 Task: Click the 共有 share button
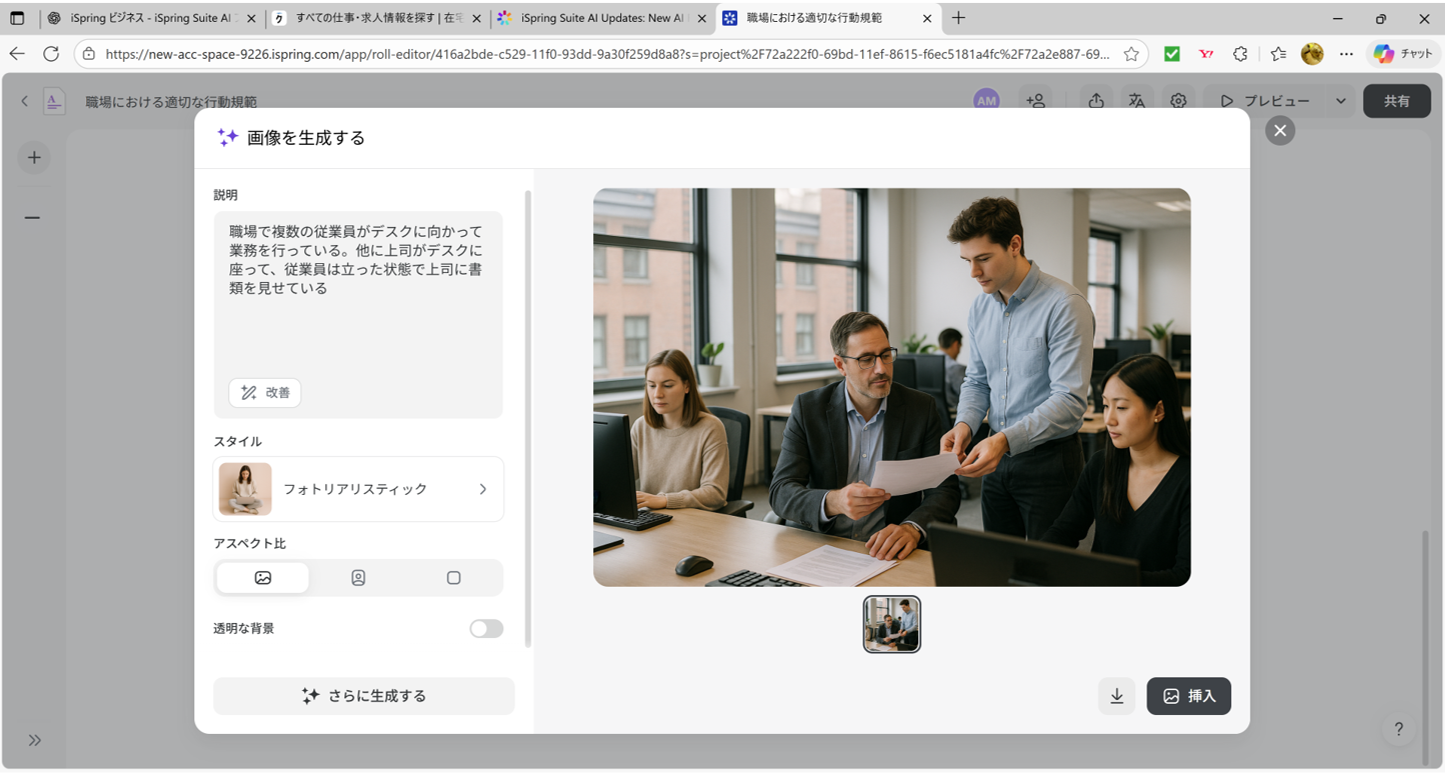coord(1397,101)
